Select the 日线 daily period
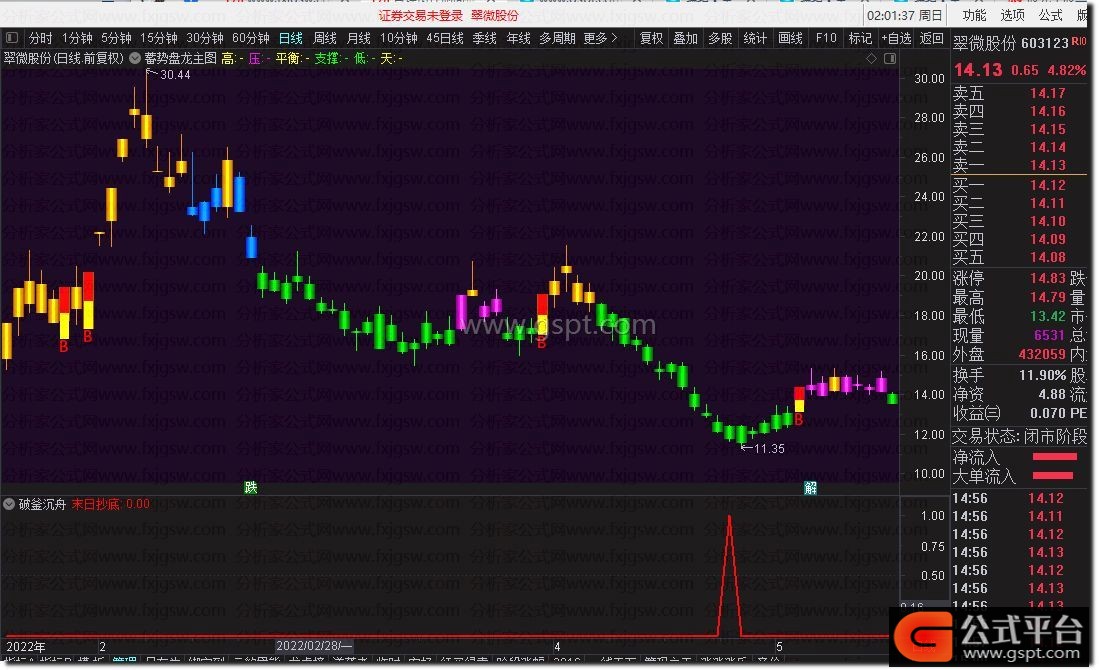 pos(291,38)
